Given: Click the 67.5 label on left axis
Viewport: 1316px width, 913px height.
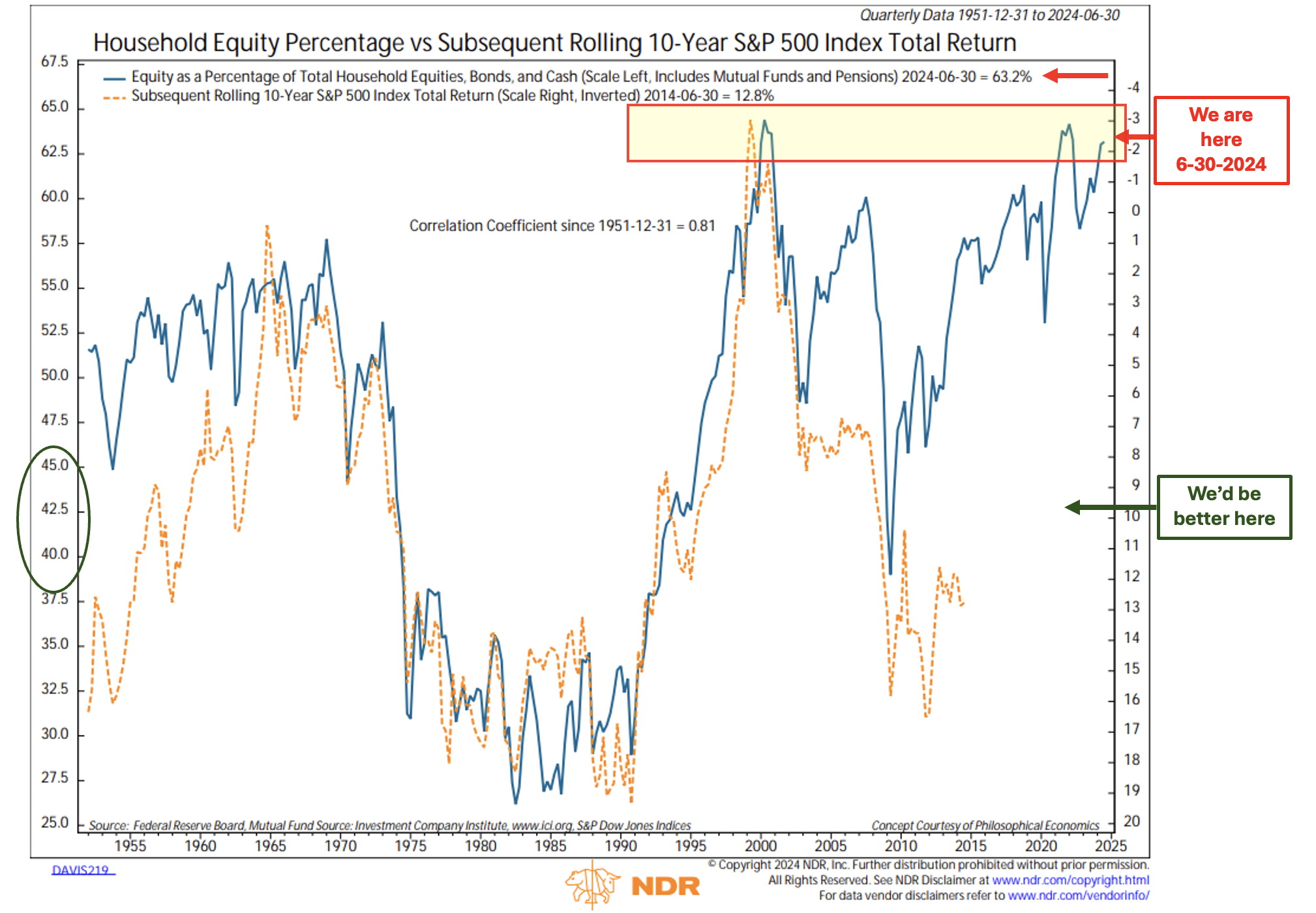Looking at the screenshot, I should click(x=55, y=62).
